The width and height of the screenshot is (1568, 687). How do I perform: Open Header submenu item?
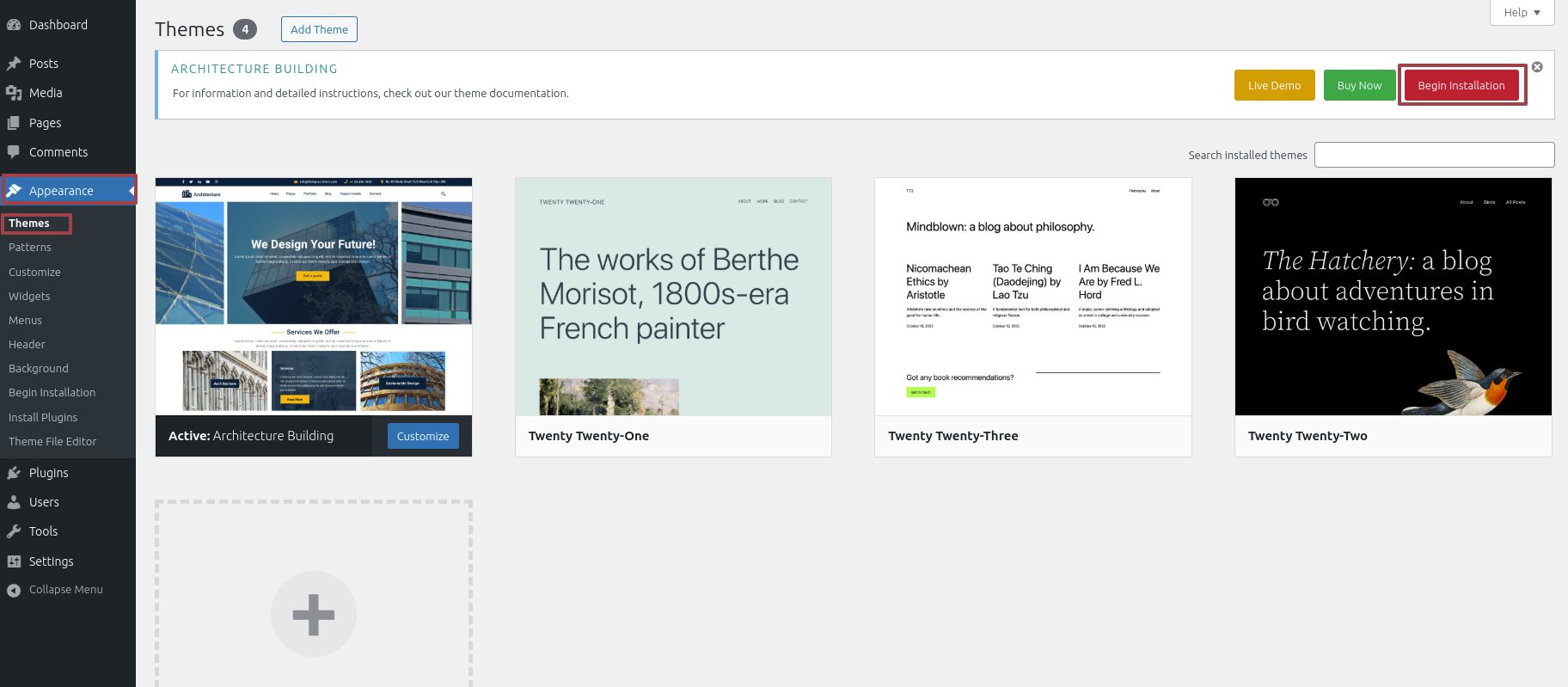[27, 345]
